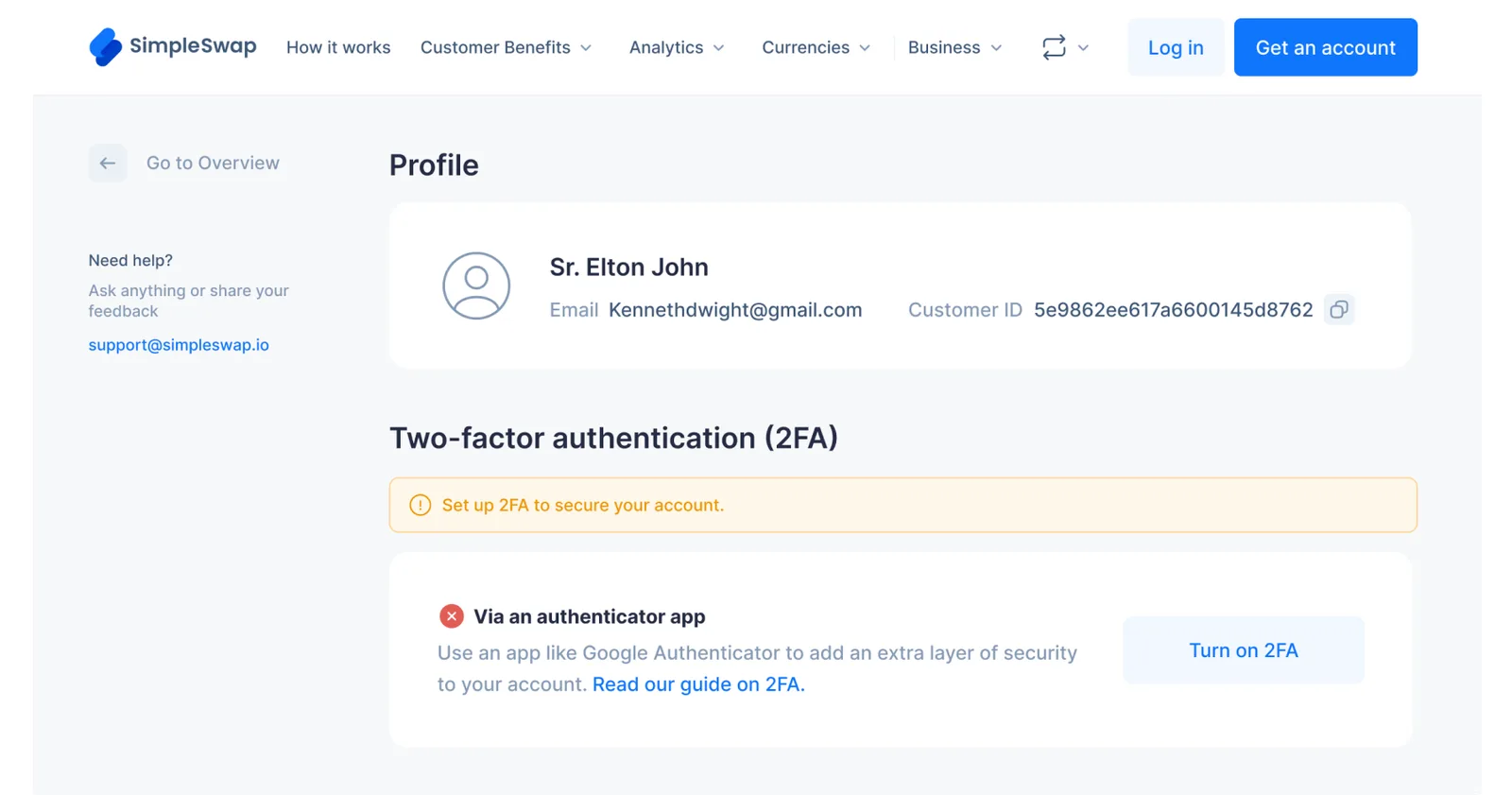1512x795 pixels.
Task: Open the Read our guide on 2FA link
Action: coord(698,684)
